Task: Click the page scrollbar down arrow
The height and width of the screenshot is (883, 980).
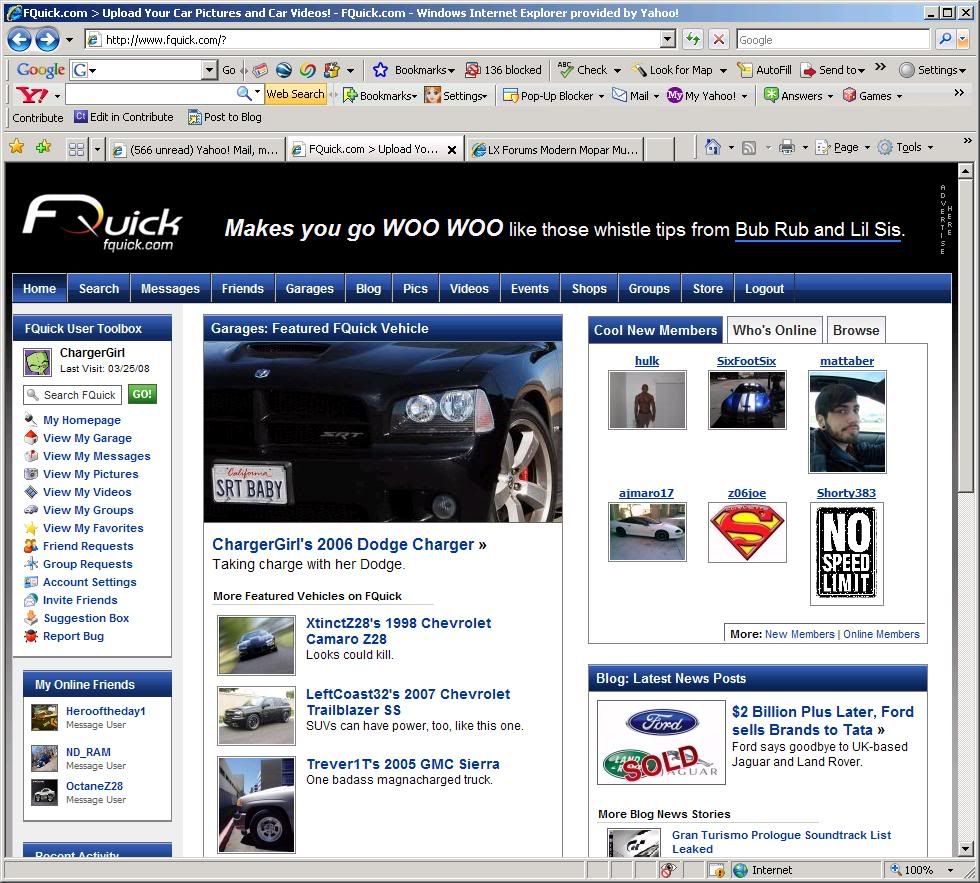Action: click(x=966, y=849)
